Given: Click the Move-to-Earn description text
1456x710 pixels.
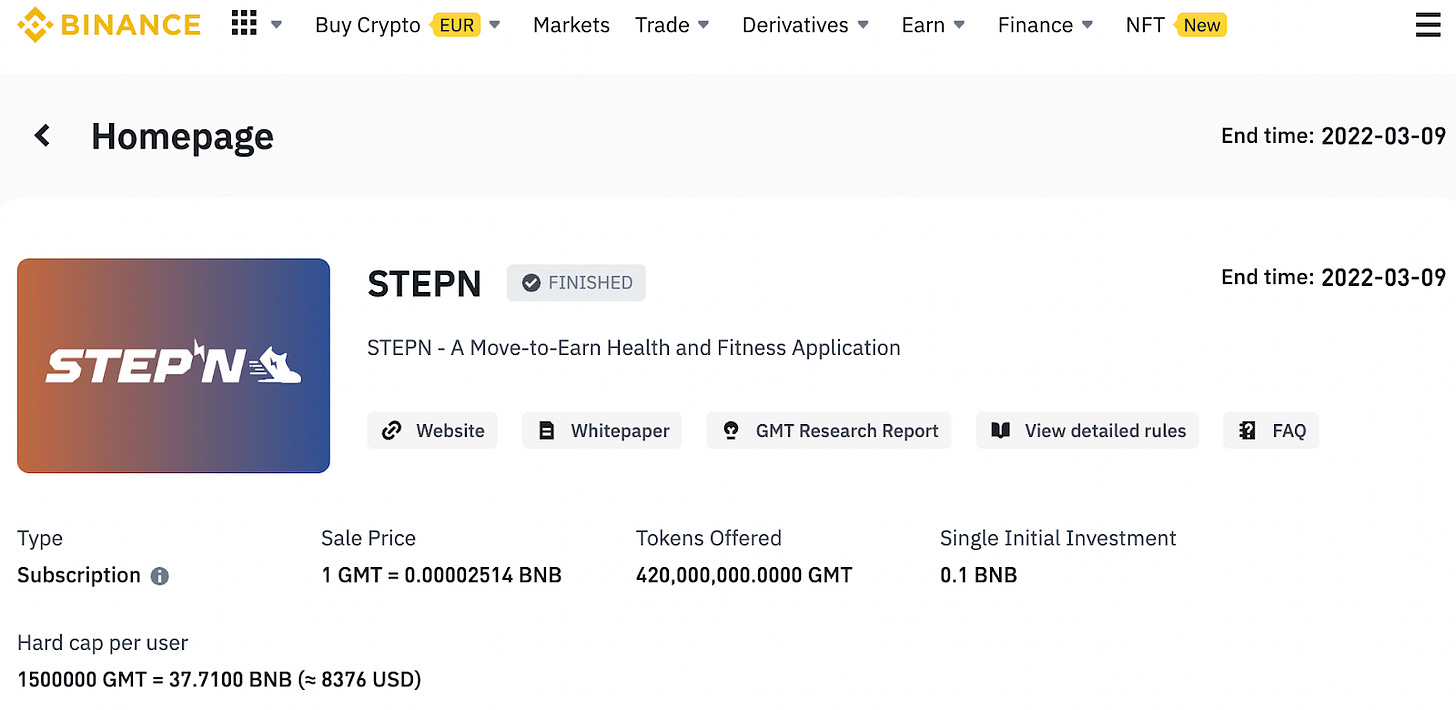Looking at the screenshot, I should point(634,348).
